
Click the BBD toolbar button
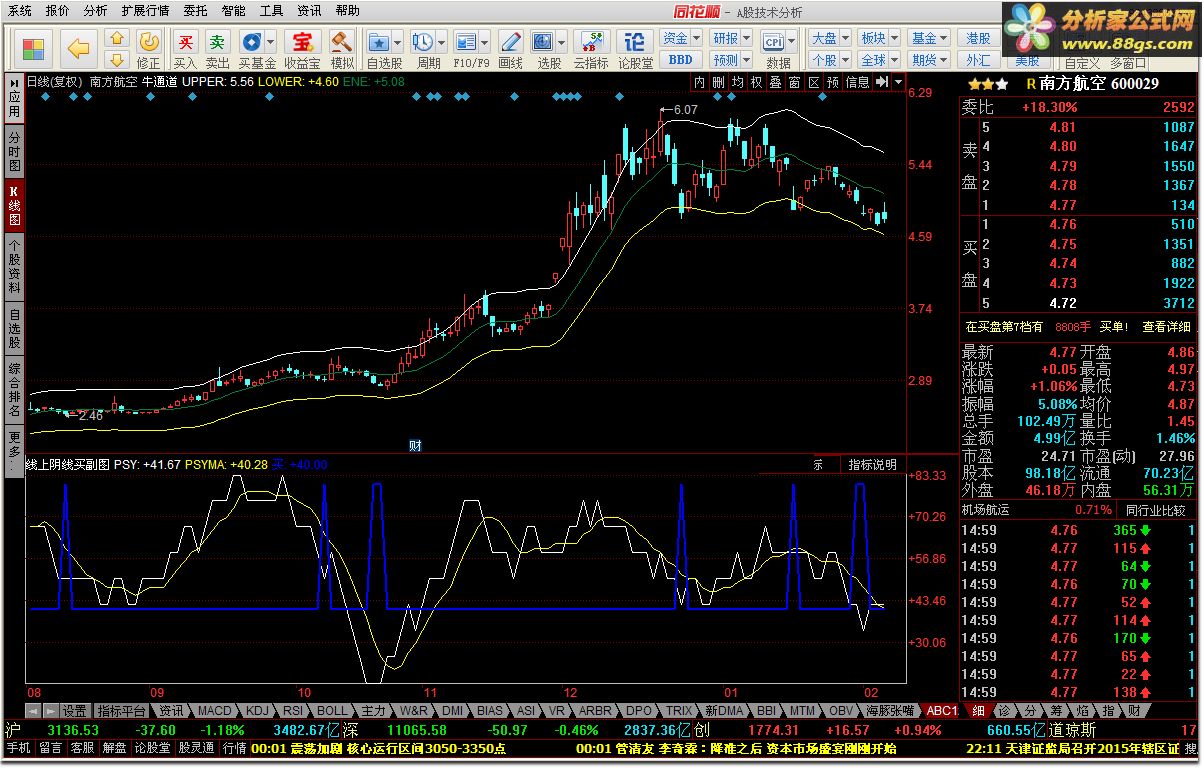680,60
